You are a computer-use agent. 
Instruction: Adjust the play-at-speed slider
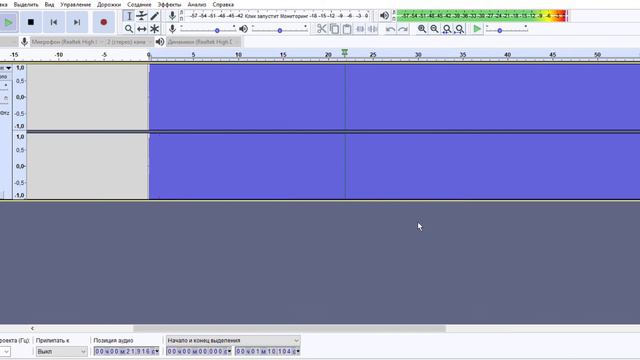click(x=507, y=29)
